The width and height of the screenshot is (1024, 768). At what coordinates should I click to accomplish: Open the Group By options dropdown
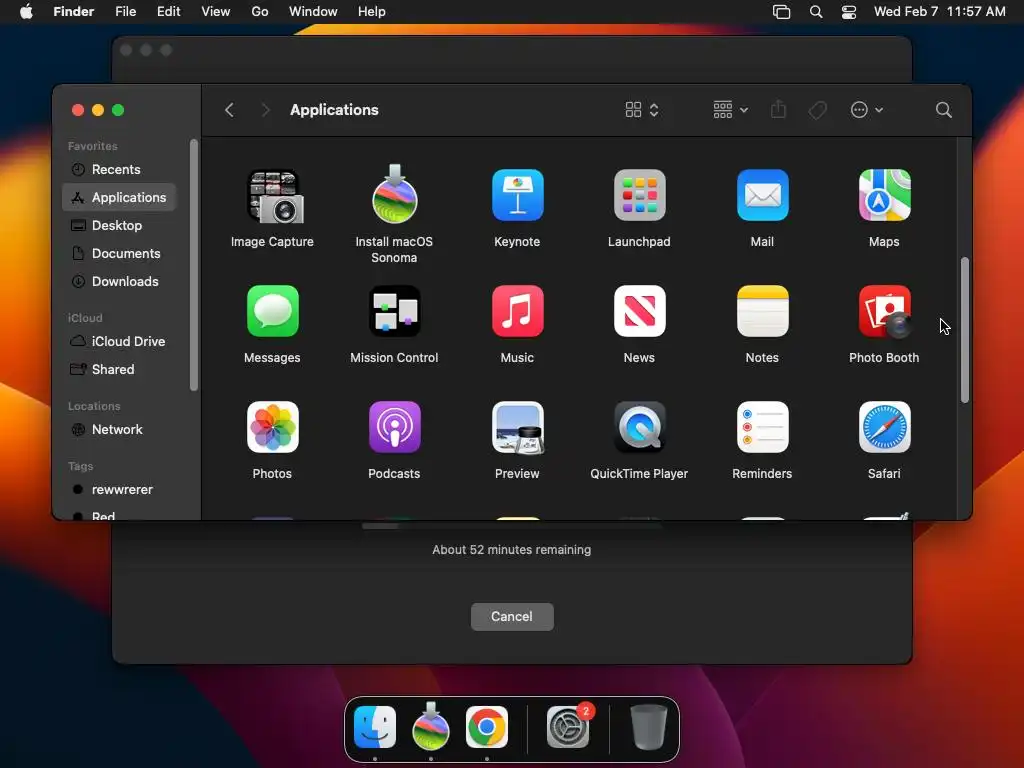730,110
